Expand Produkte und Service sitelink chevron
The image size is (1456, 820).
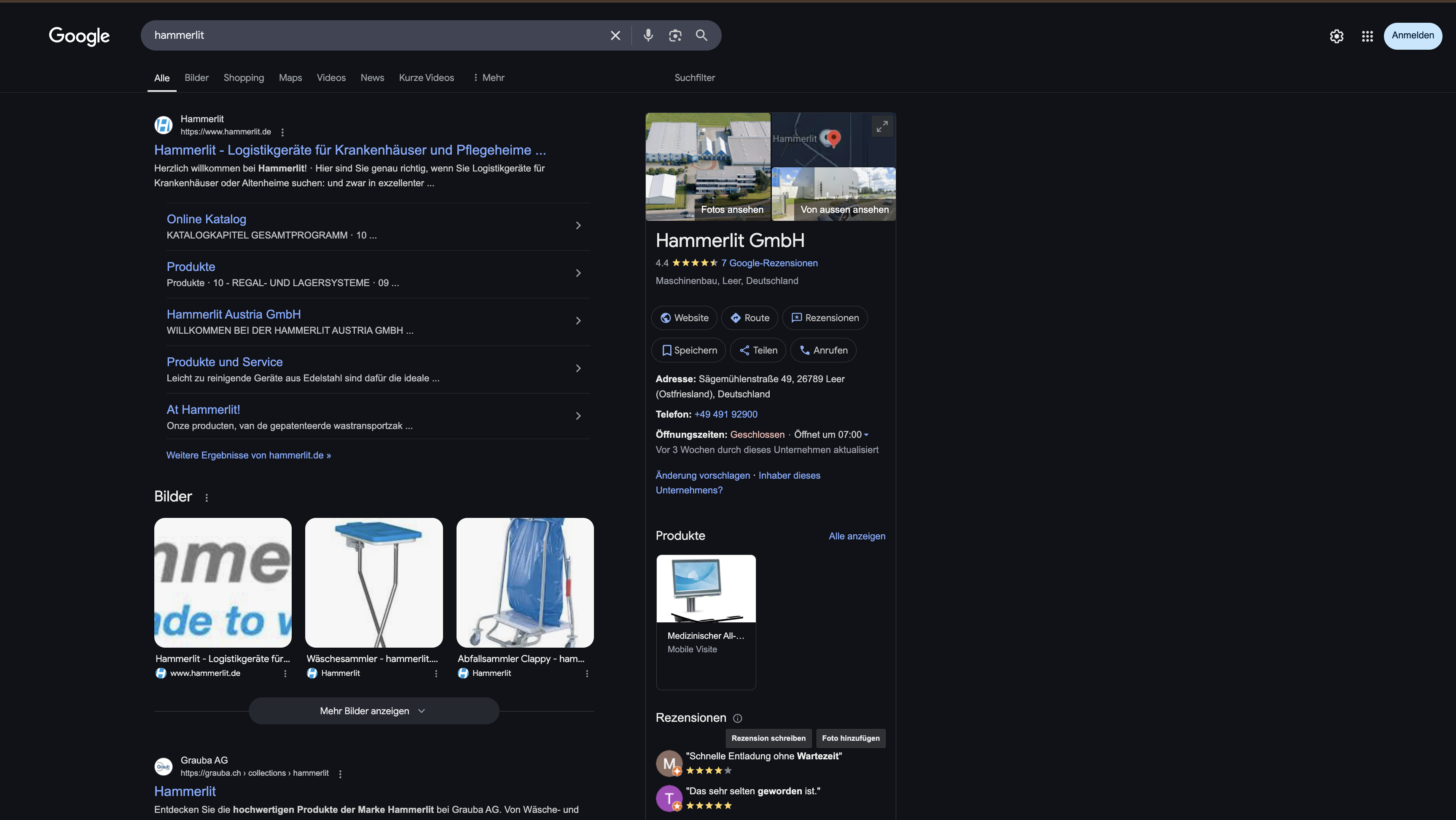tap(578, 368)
